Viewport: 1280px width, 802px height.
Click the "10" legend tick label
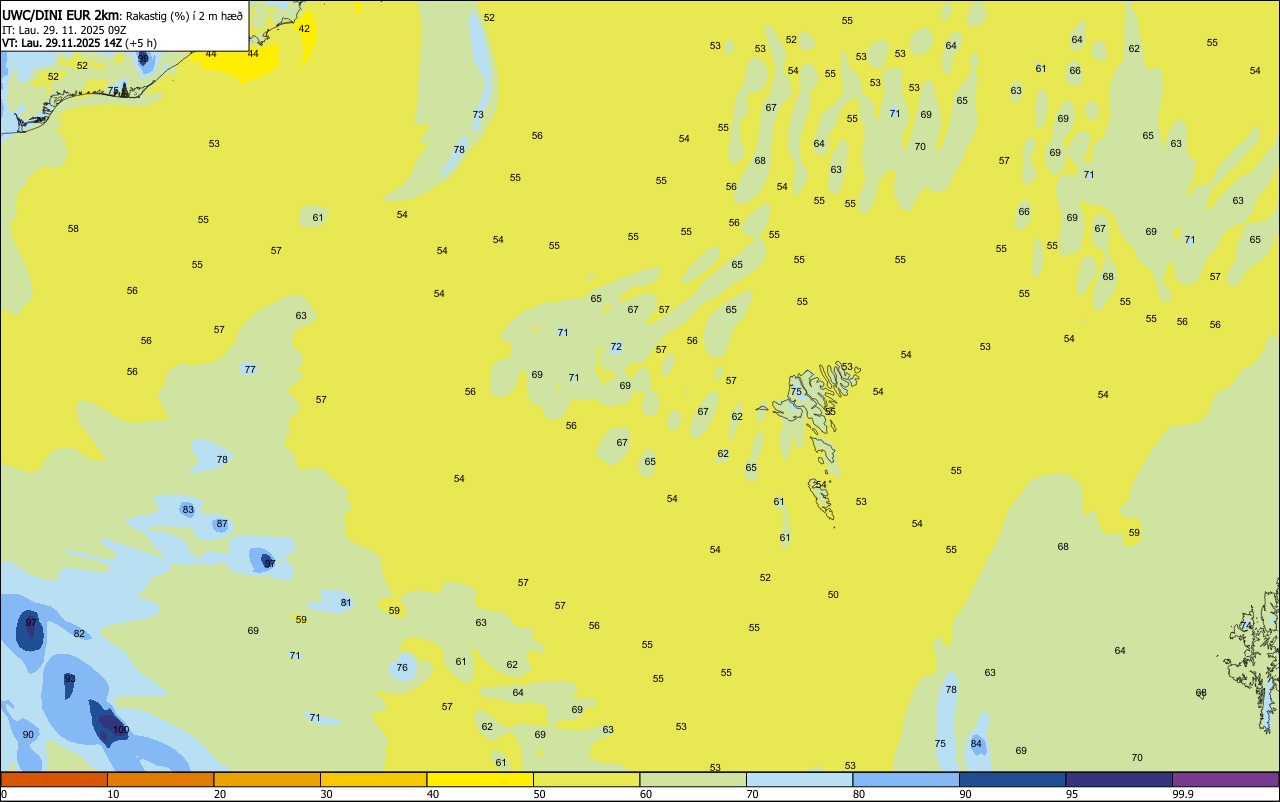pos(113,794)
